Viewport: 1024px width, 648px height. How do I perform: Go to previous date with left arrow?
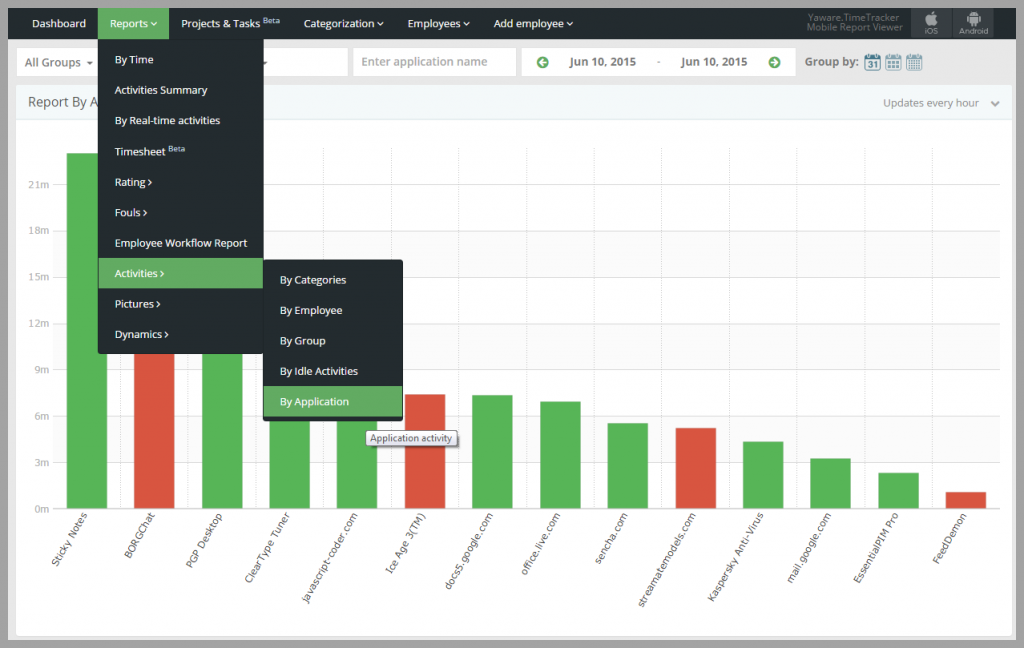click(542, 62)
